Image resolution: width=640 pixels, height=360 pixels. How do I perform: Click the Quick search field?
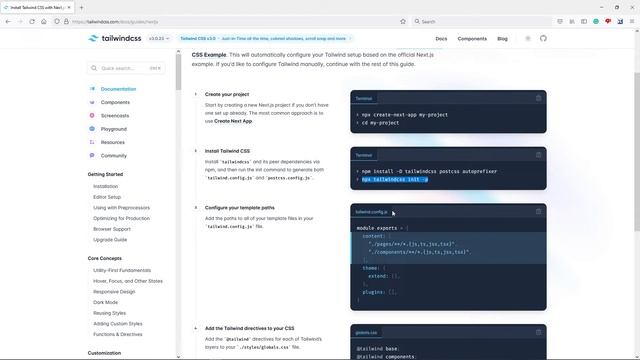coord(126,68)
